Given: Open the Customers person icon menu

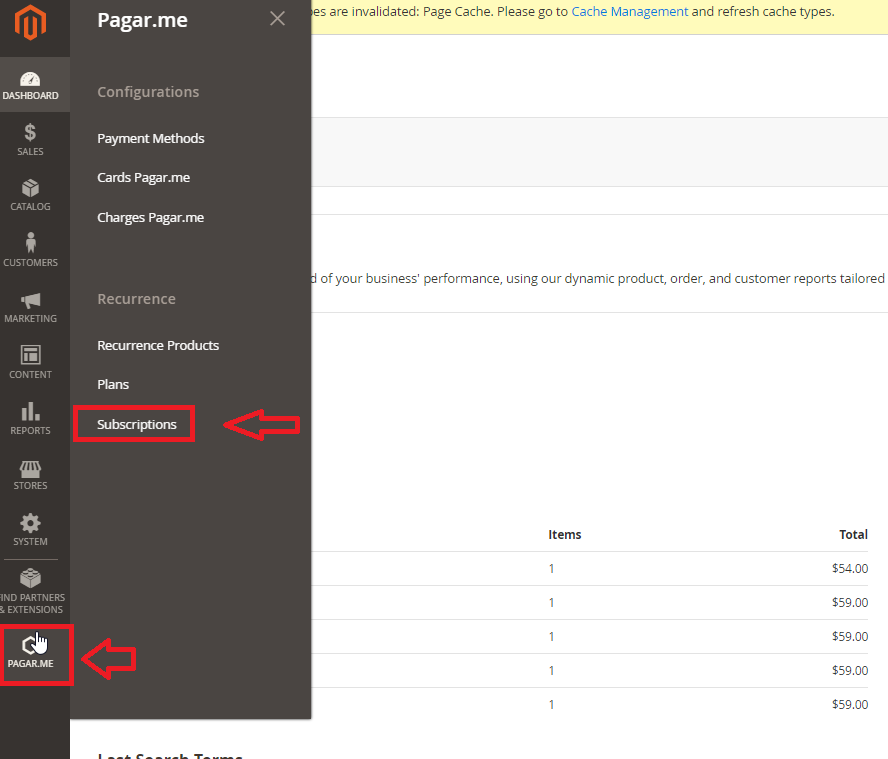Looking at the screenshot, I should (x=31, y=251).
